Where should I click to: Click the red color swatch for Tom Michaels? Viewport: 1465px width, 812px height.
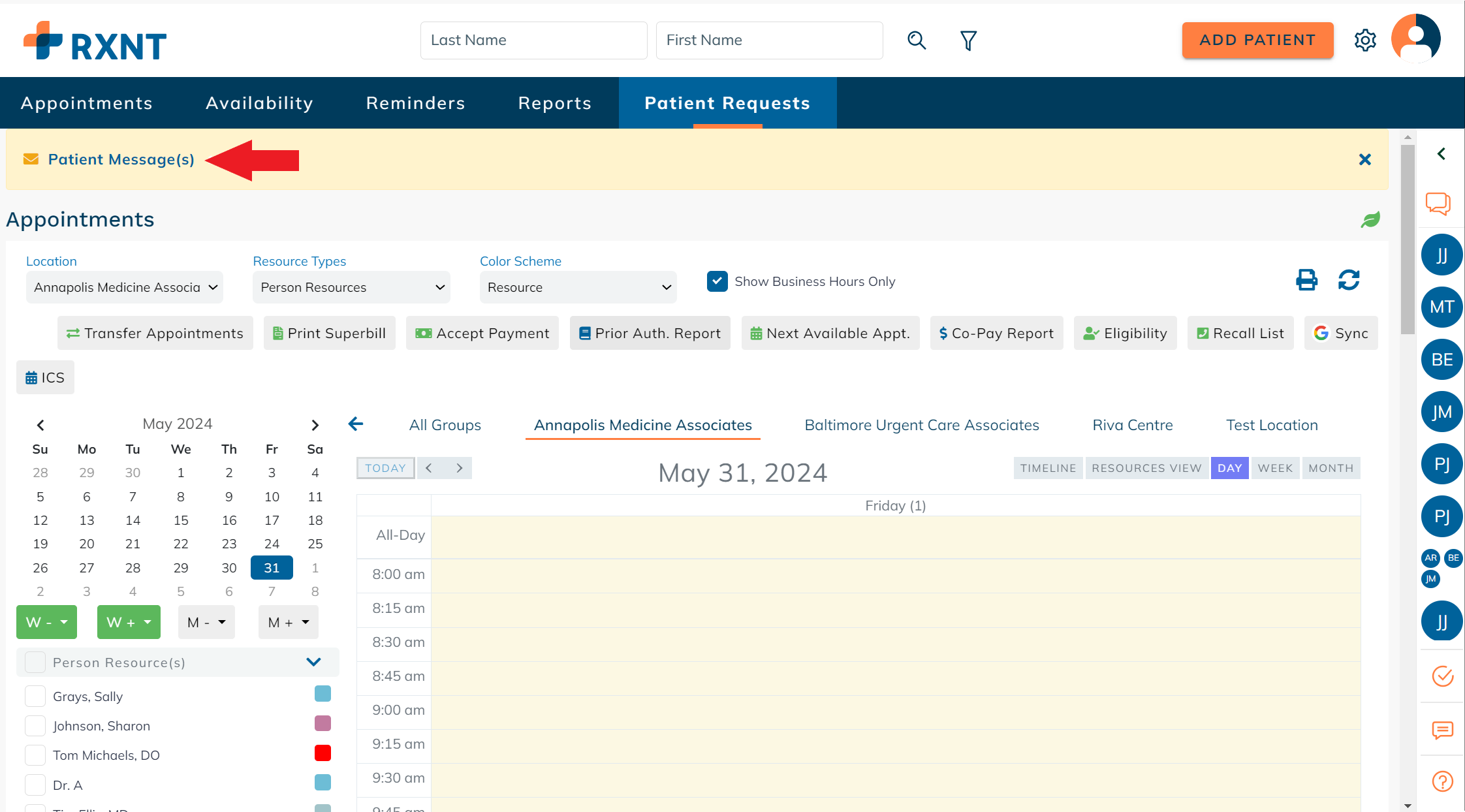pyautogui.click(x=323, y=753)
